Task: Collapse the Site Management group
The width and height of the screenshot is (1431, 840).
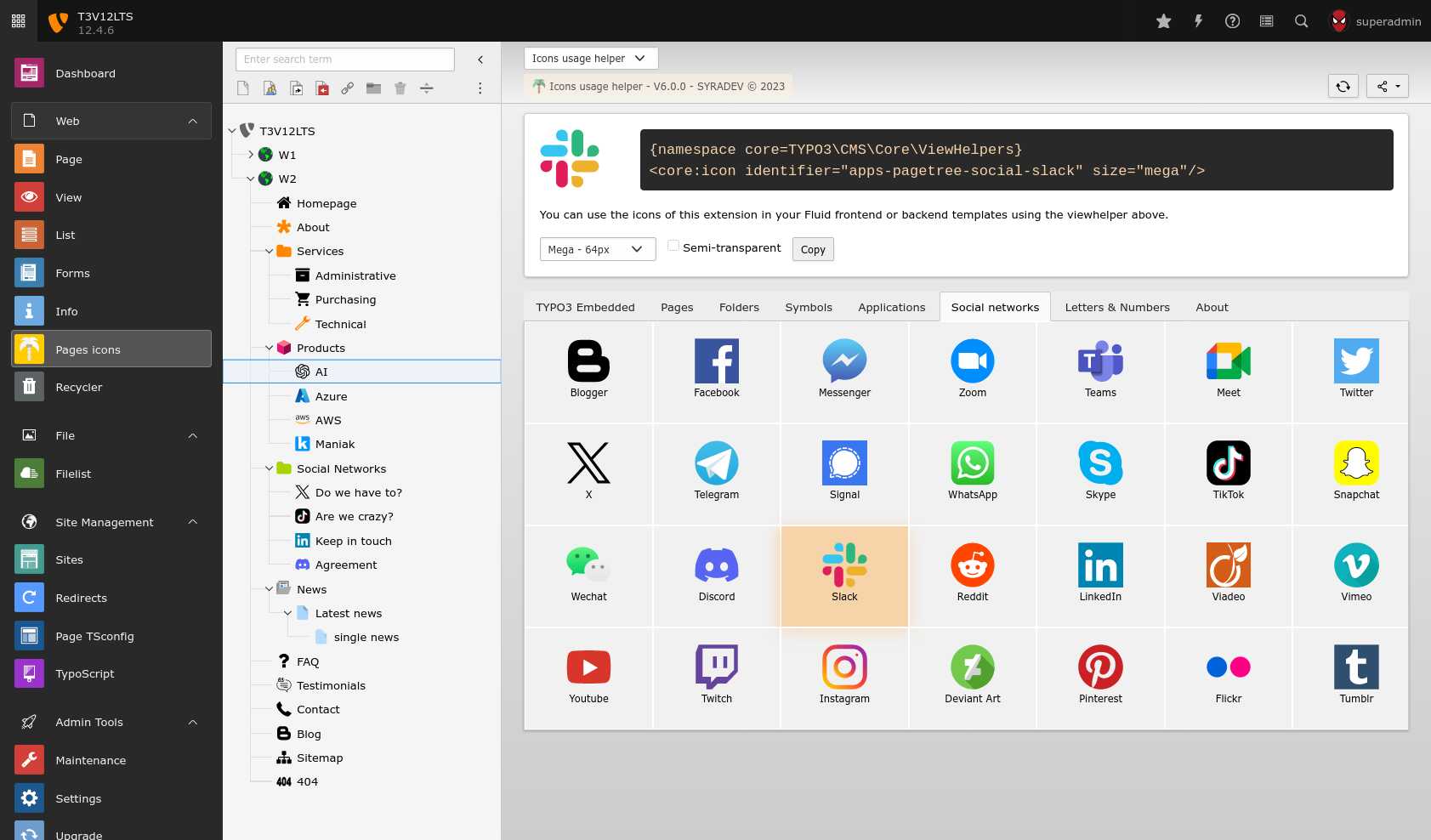Action: (193, 522)
